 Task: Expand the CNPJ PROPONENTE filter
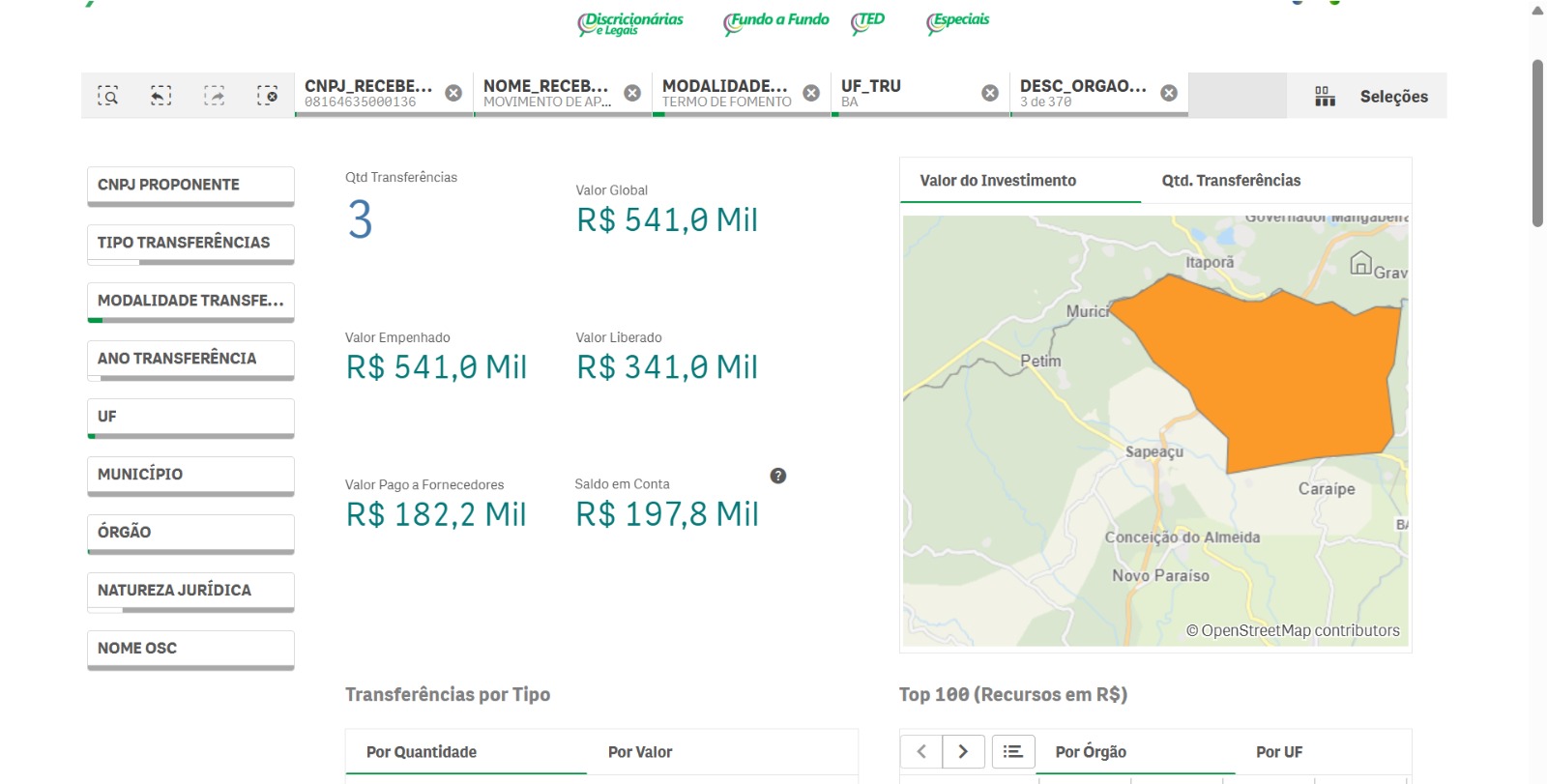coord(190,185)
